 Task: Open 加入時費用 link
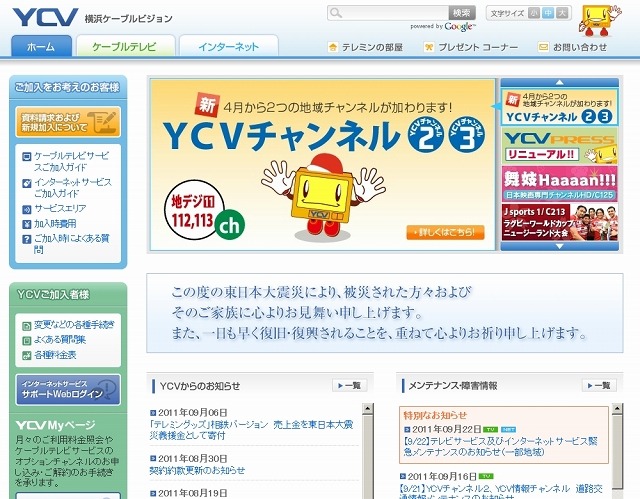point(55,224)
